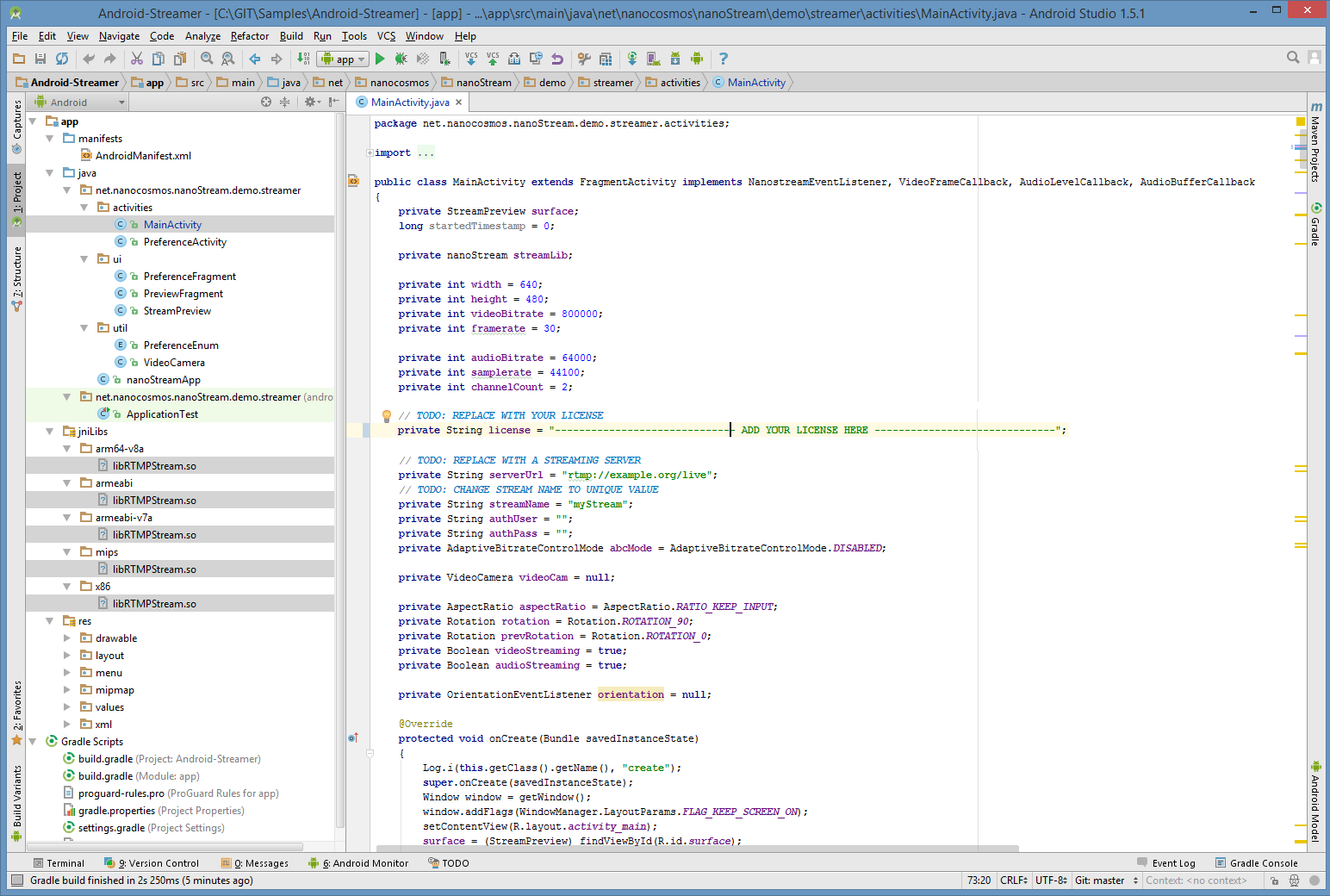Select the MainActivity.java editor tab
Screen dimensions: 1330x896
coord(410,102)
